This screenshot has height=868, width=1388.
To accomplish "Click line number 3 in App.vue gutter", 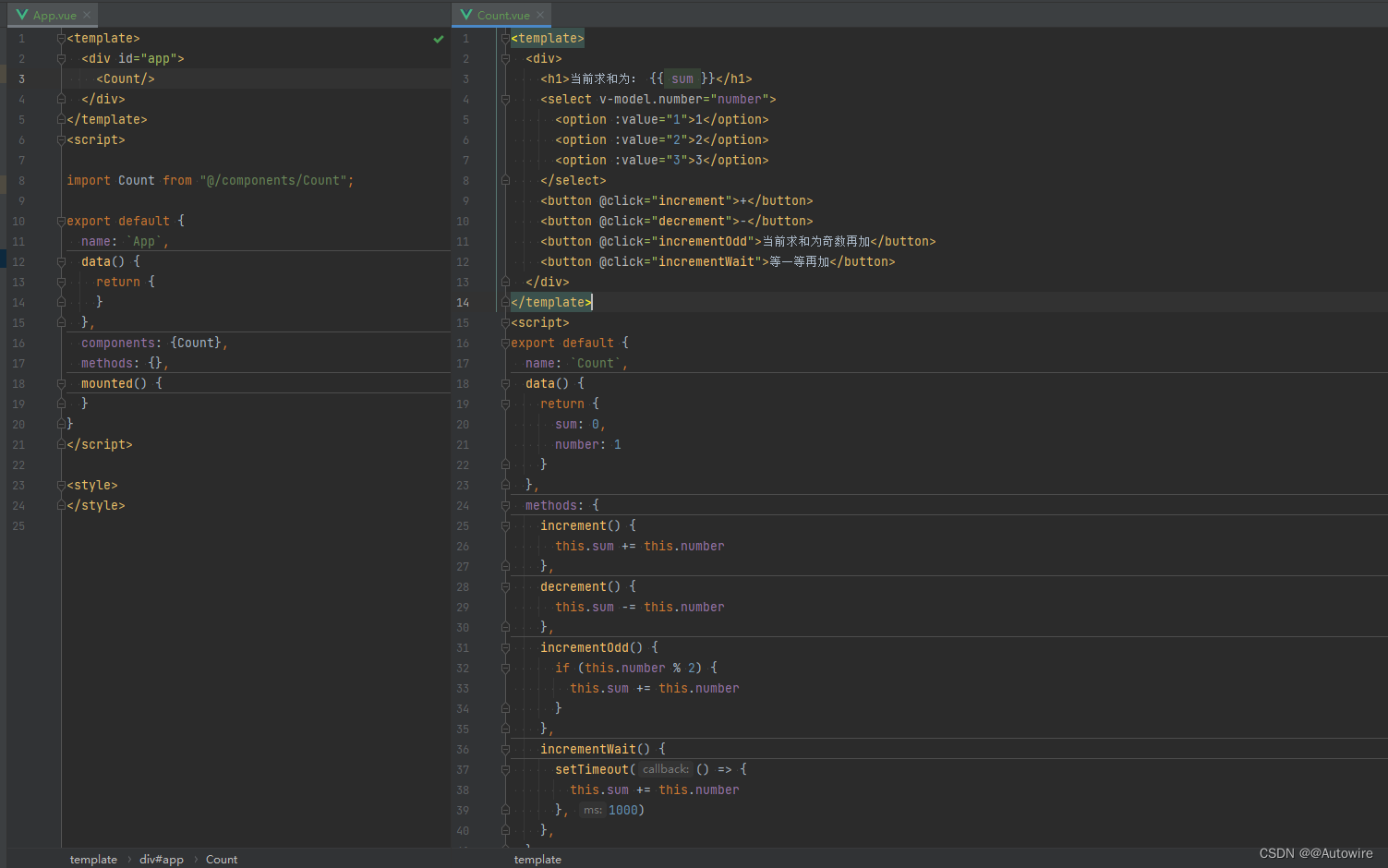I will tap(21, 78).
